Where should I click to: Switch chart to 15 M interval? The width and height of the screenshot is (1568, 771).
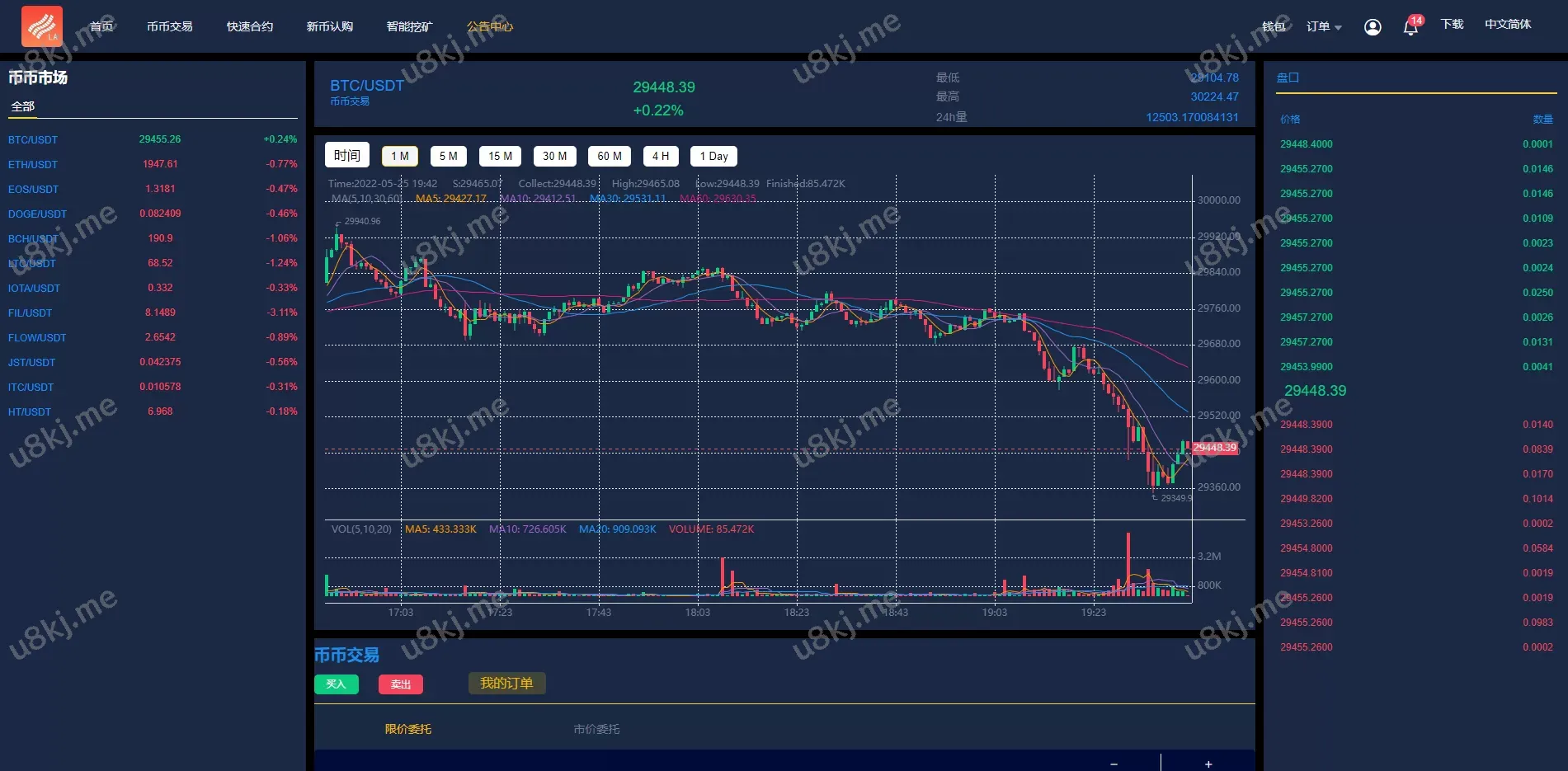coord(500,156)
